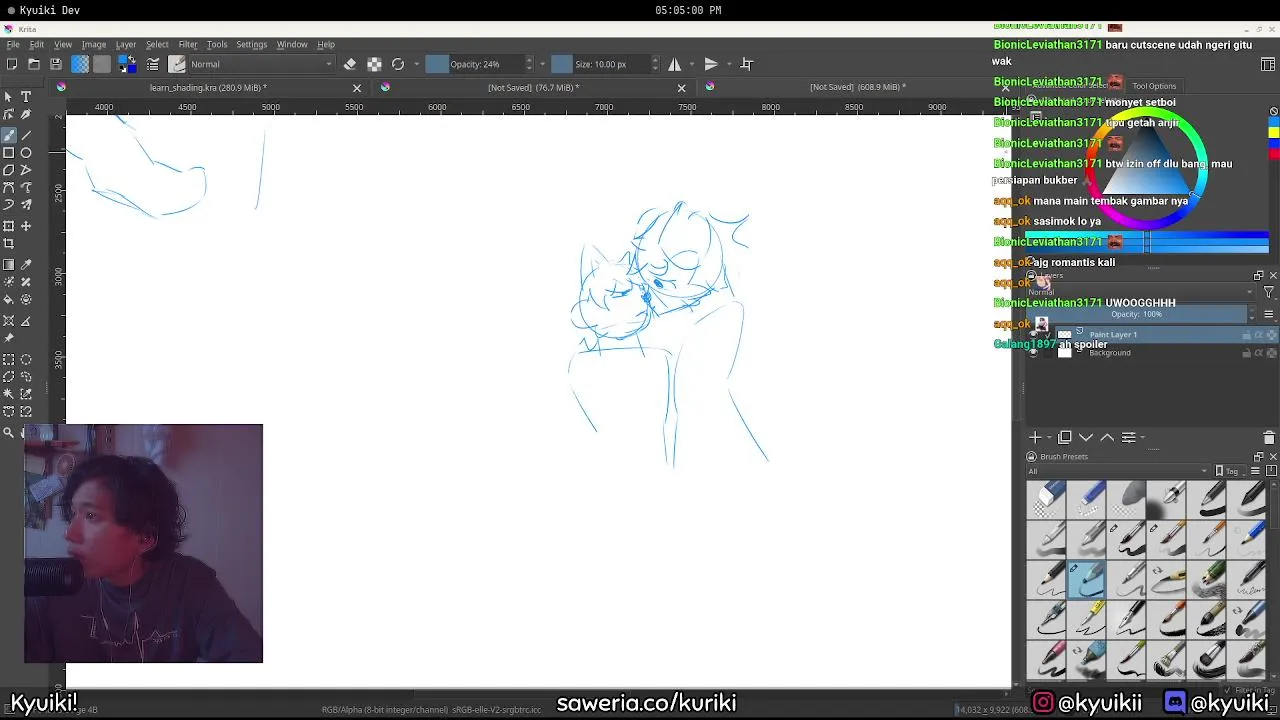
Task: Open the Fill Gradients button in toolbar
Action: pyautogui.click(x=80, y=64)
